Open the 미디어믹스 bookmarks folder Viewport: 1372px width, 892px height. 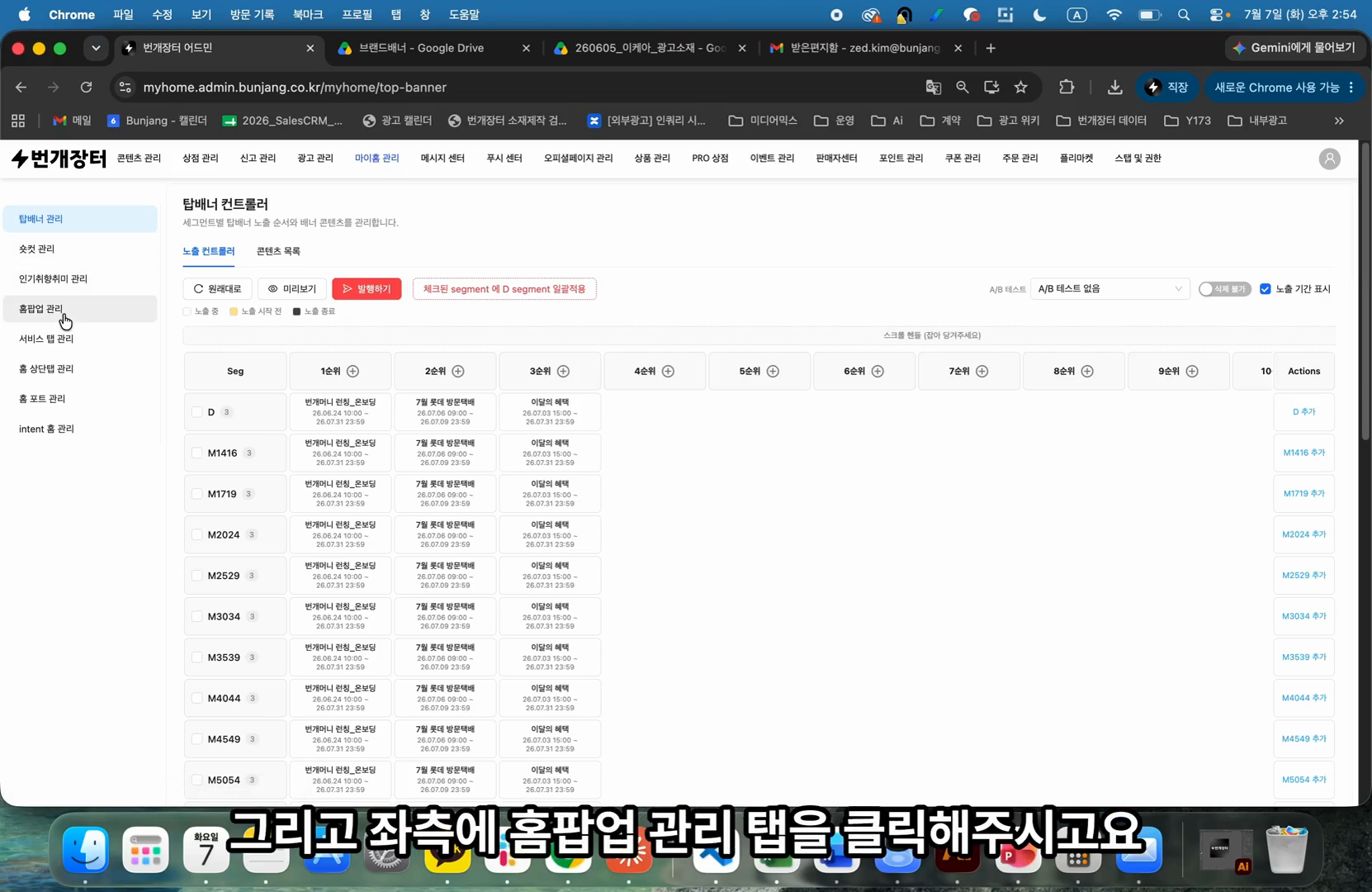[x=762, y=121]
